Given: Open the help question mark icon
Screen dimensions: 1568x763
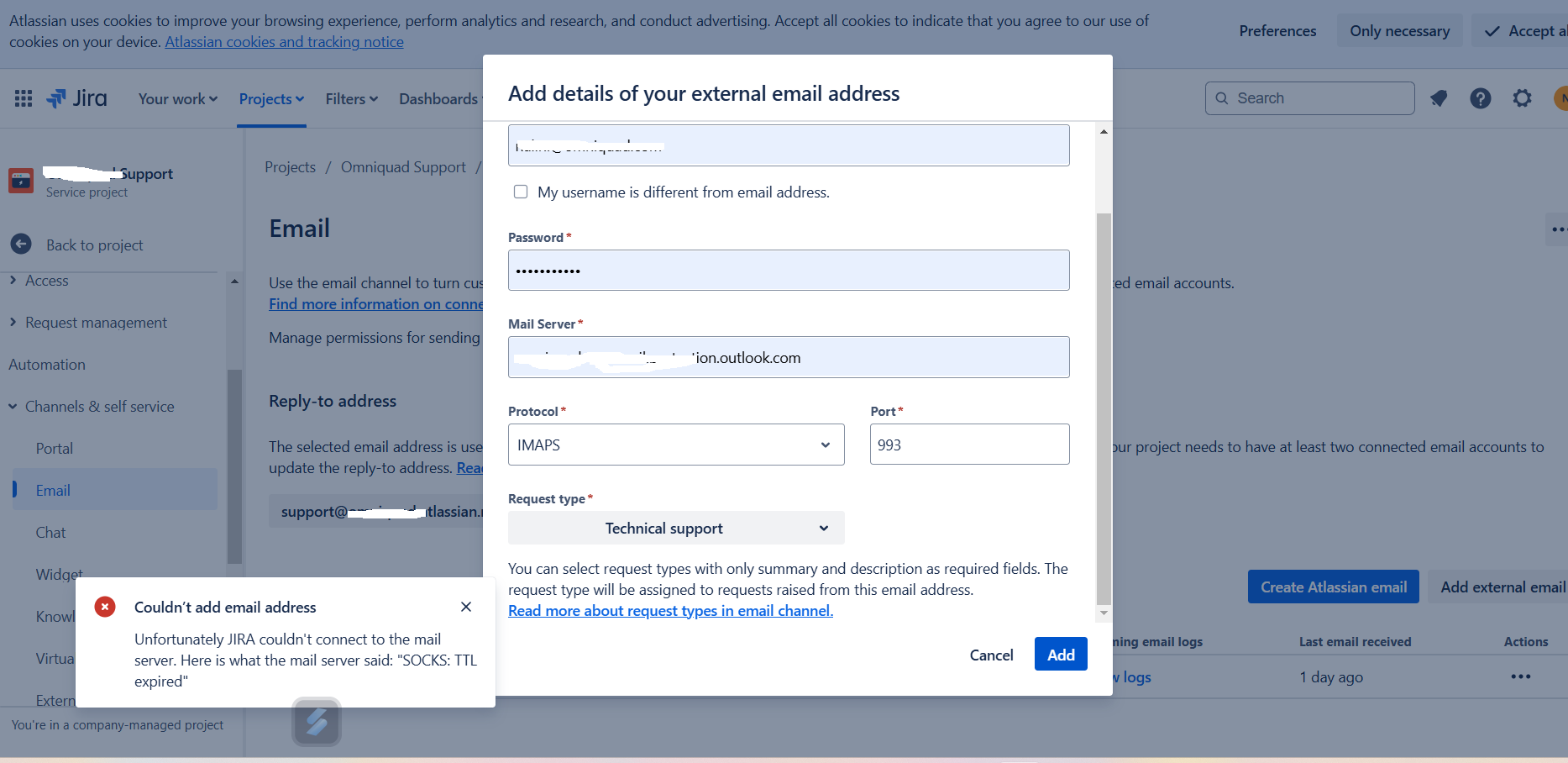Looking at the screenshot, I should tap(1480, 98).
